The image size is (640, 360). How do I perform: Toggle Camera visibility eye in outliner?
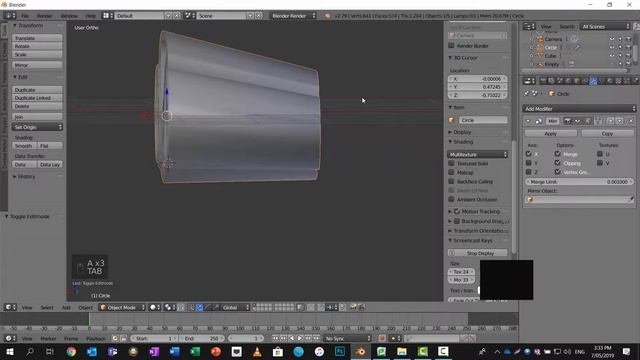pos(611,39)
